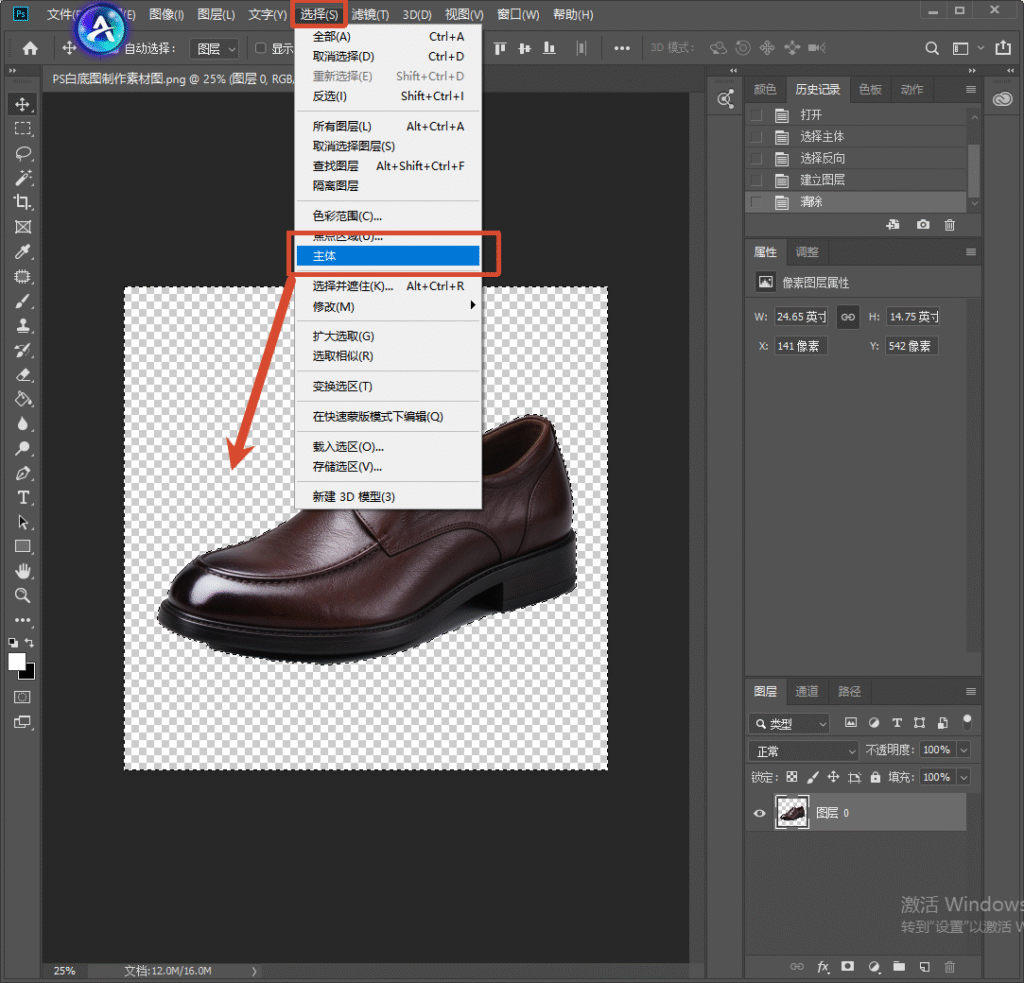
Task: Click the foreground color swatch
Action: click(x=16, y=662)
